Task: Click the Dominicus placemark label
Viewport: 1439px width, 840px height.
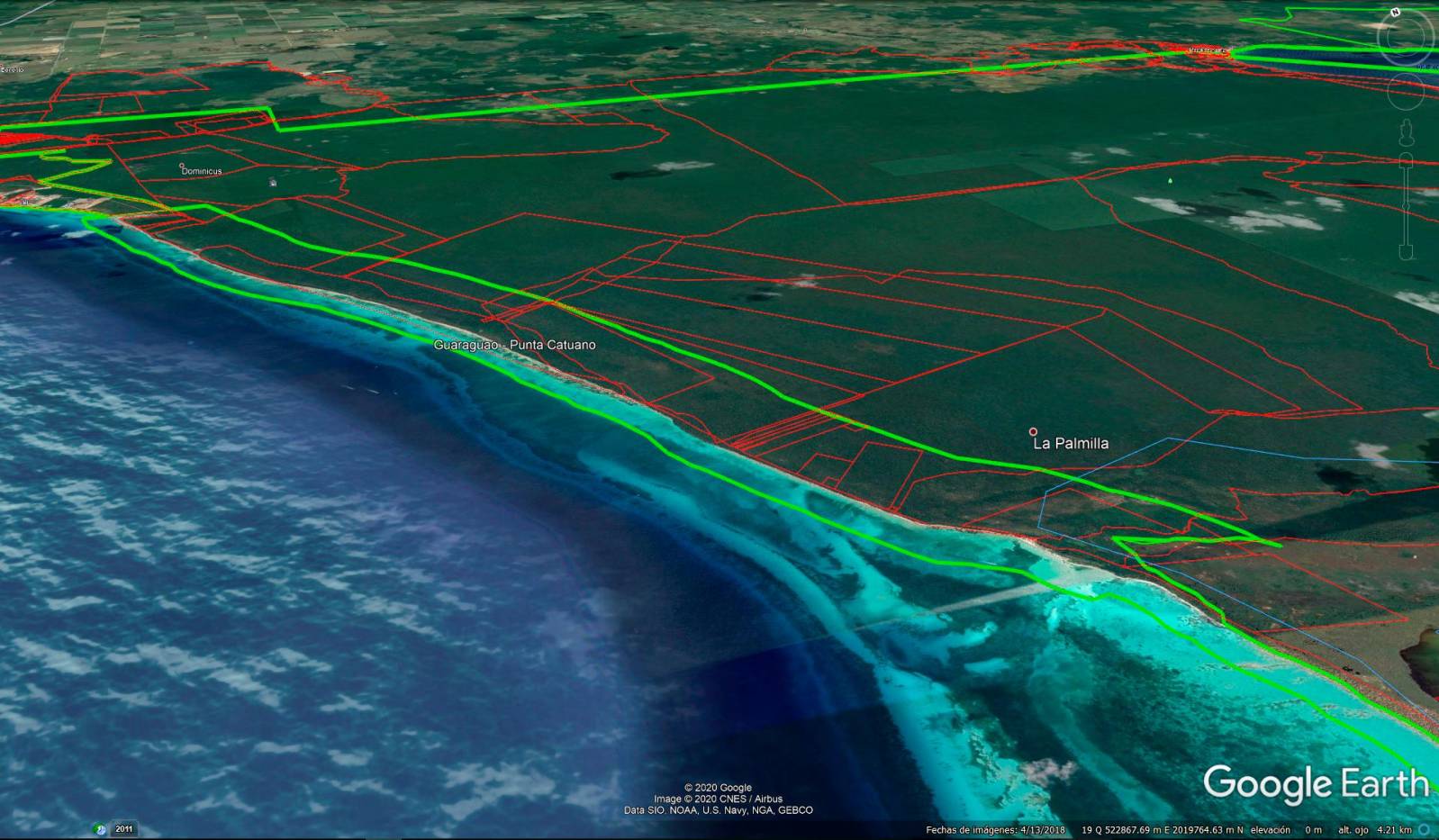Action: (202, 171)
